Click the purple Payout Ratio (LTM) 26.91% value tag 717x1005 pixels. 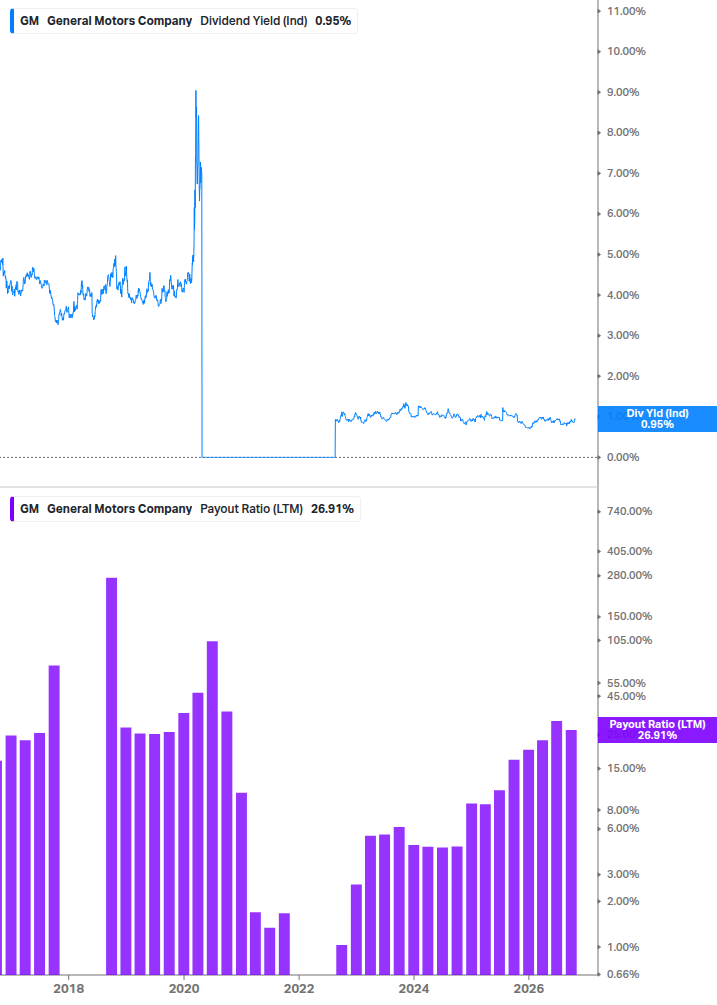(657, 730)
